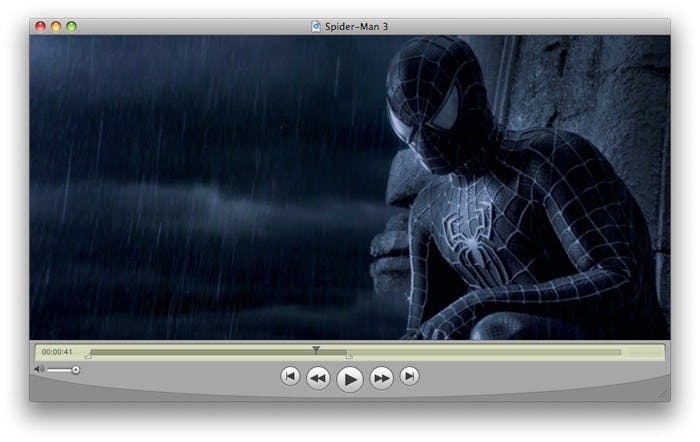This screenshot has width=700, height=442.
Task: Click the movie document icon in the title bar
Action: point(316,27)
